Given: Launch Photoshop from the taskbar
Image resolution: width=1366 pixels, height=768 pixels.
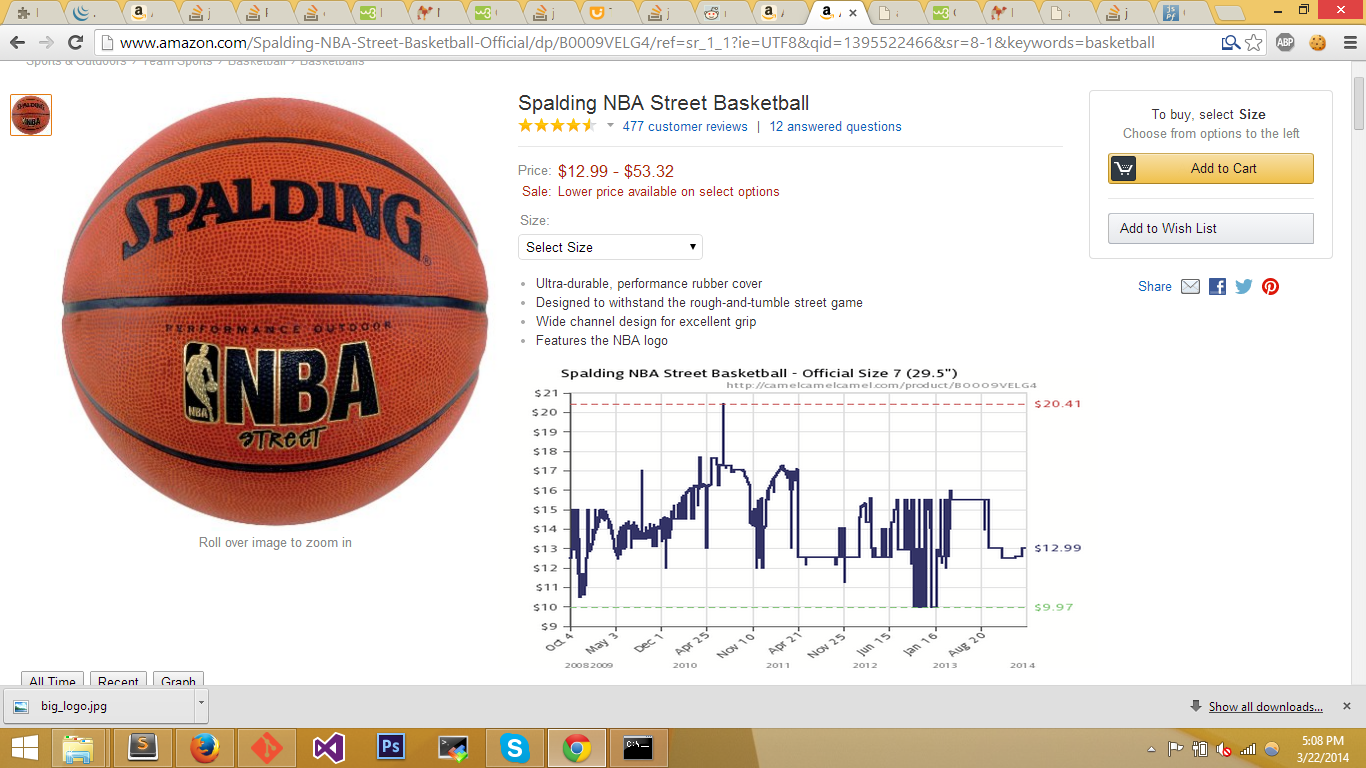Looking at the screenshot, I should [x=390, y=748].
